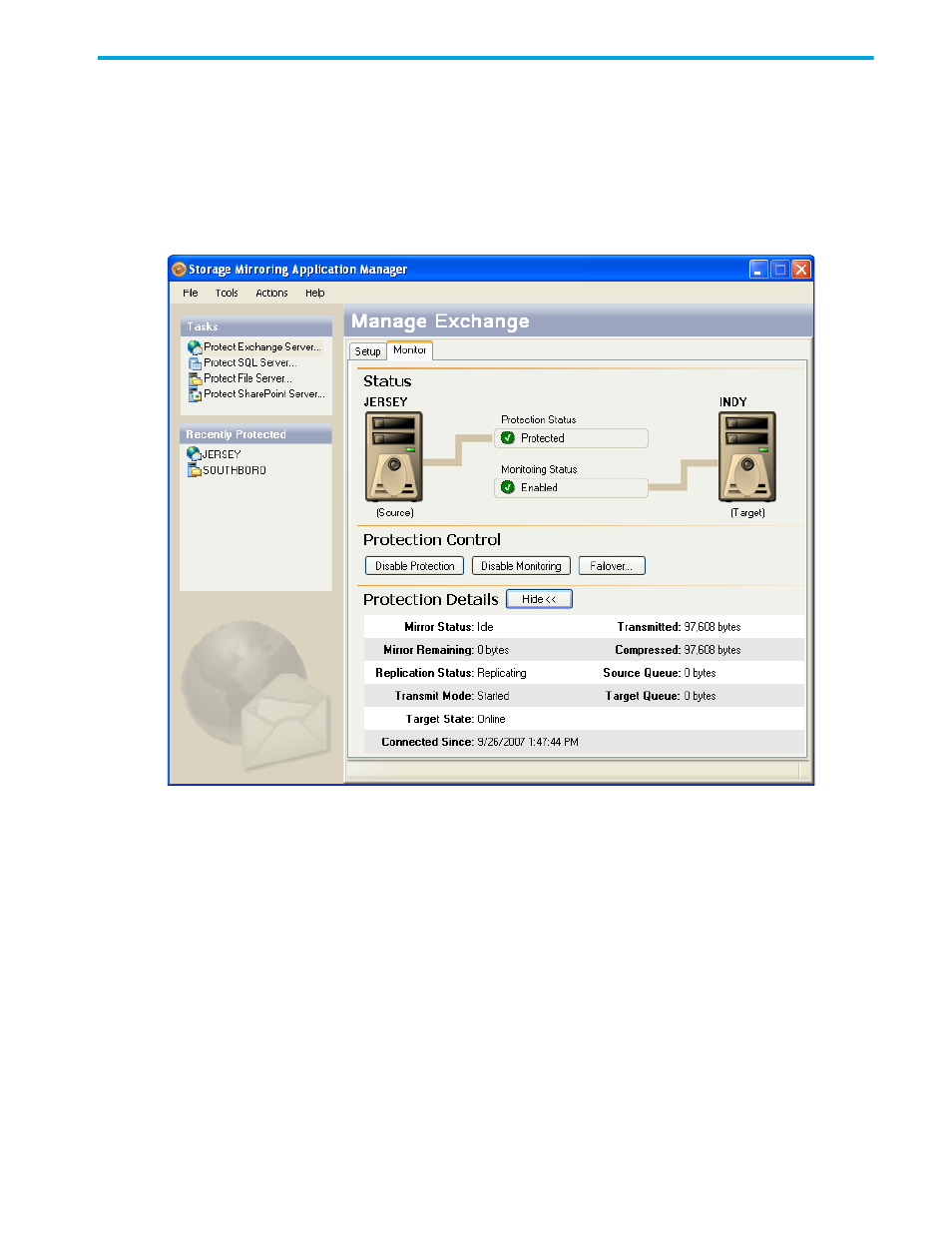This screenshot has width=952, height=1233.
Task: Click Target State: Online value
Action: pos(491,719)
